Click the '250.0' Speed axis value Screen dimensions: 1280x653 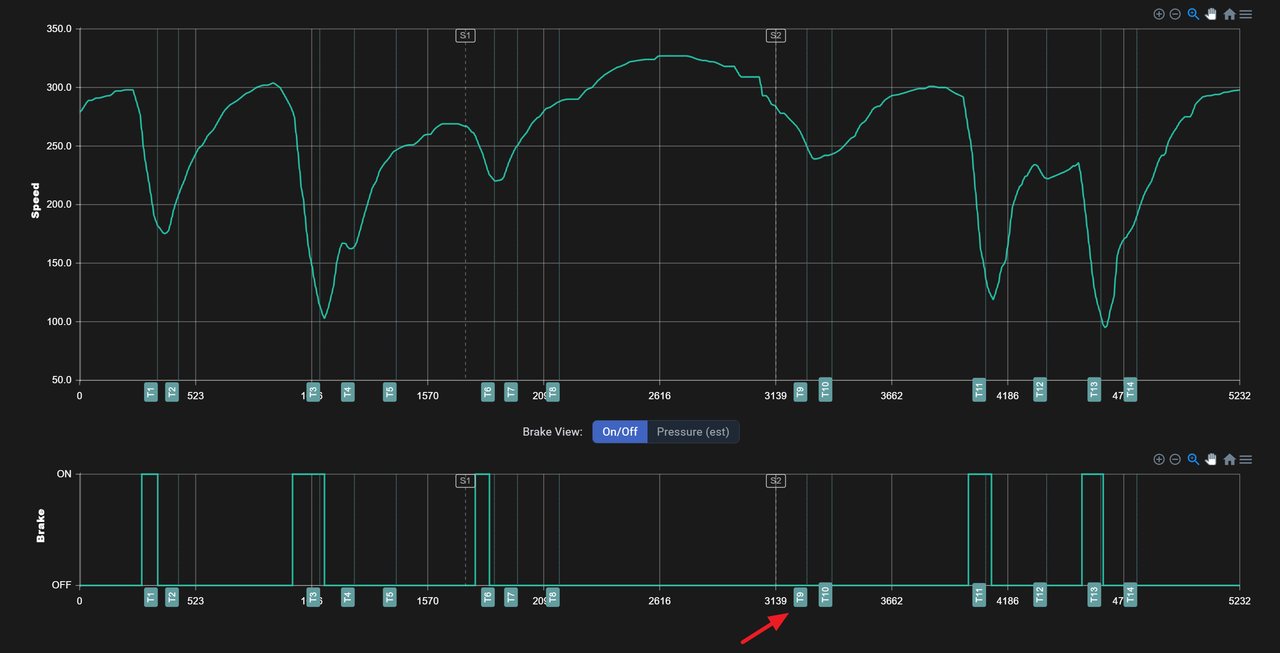pos(59,146)
